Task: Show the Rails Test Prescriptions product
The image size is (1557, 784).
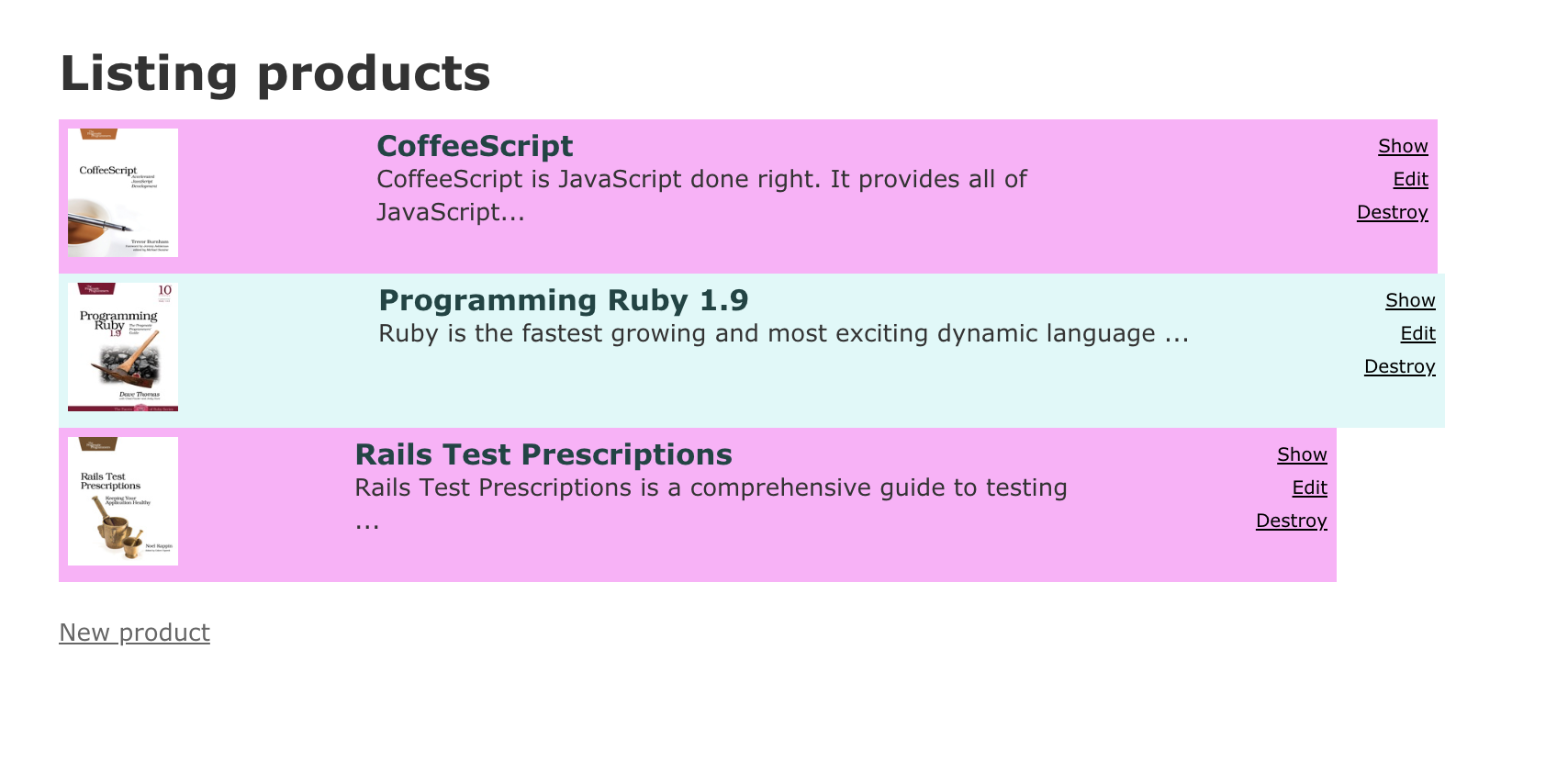Action: [x=1302, y=455]
